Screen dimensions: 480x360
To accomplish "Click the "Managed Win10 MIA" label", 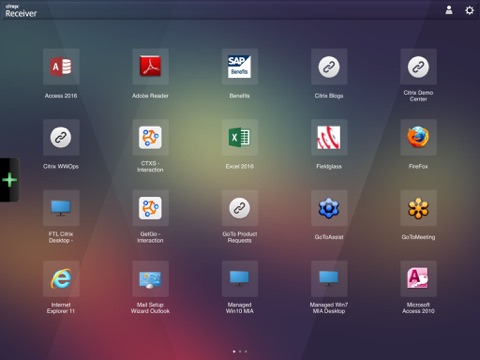I will click(x=240, y=308).
